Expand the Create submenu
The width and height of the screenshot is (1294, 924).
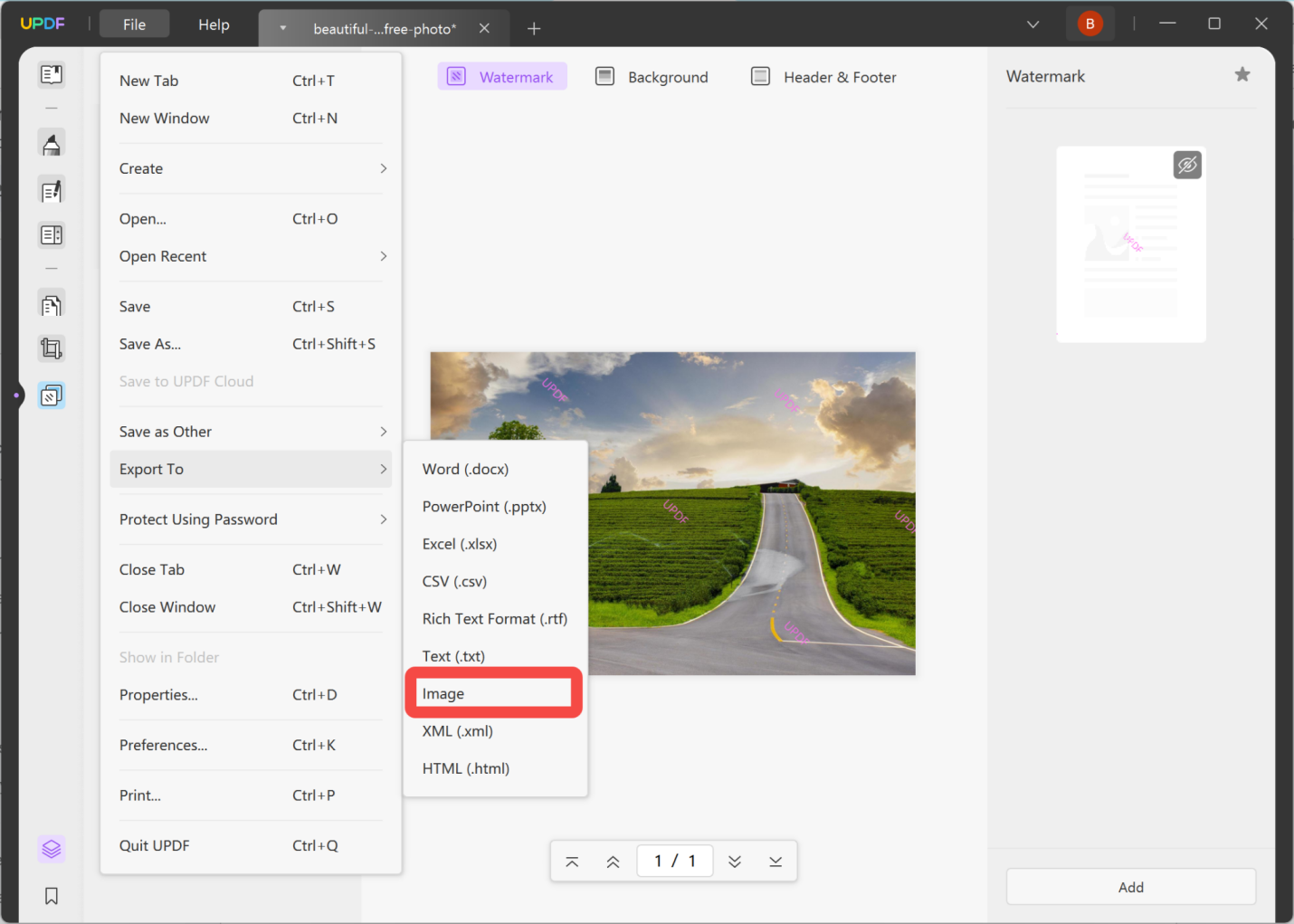252,168
